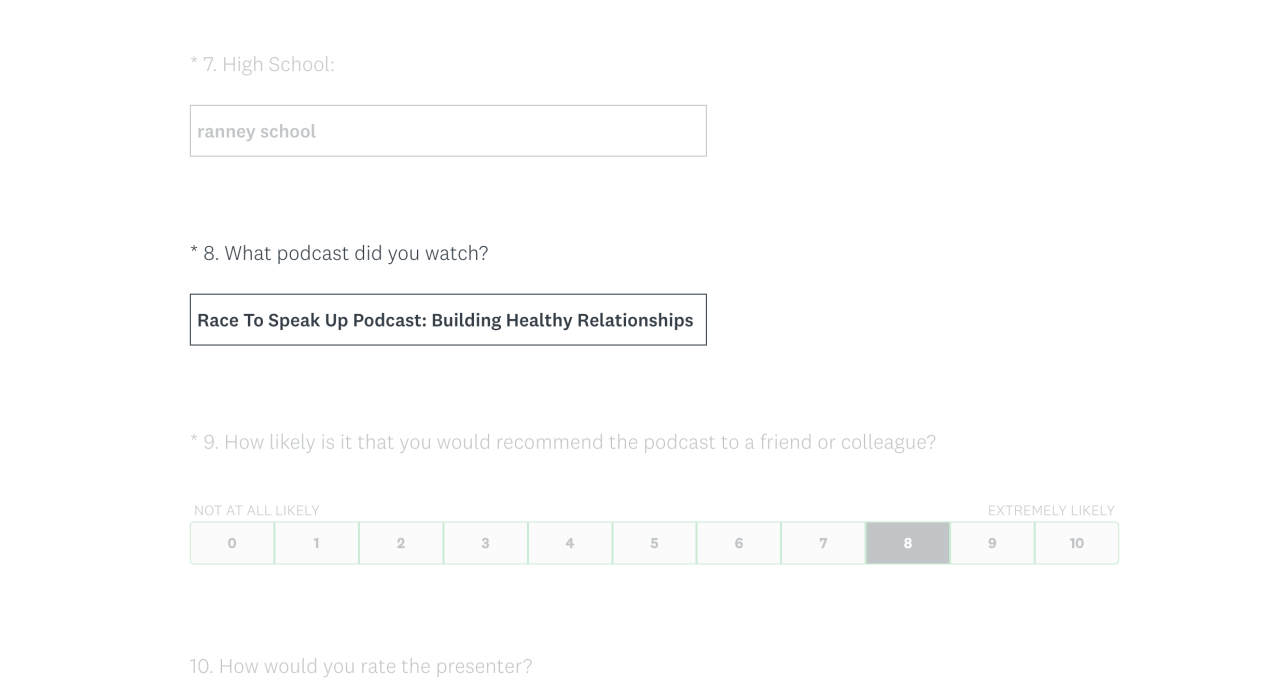This screenshot has width=1280, height=688.
Task: Select rating 1 on the recommend scale
Action: 316,543
